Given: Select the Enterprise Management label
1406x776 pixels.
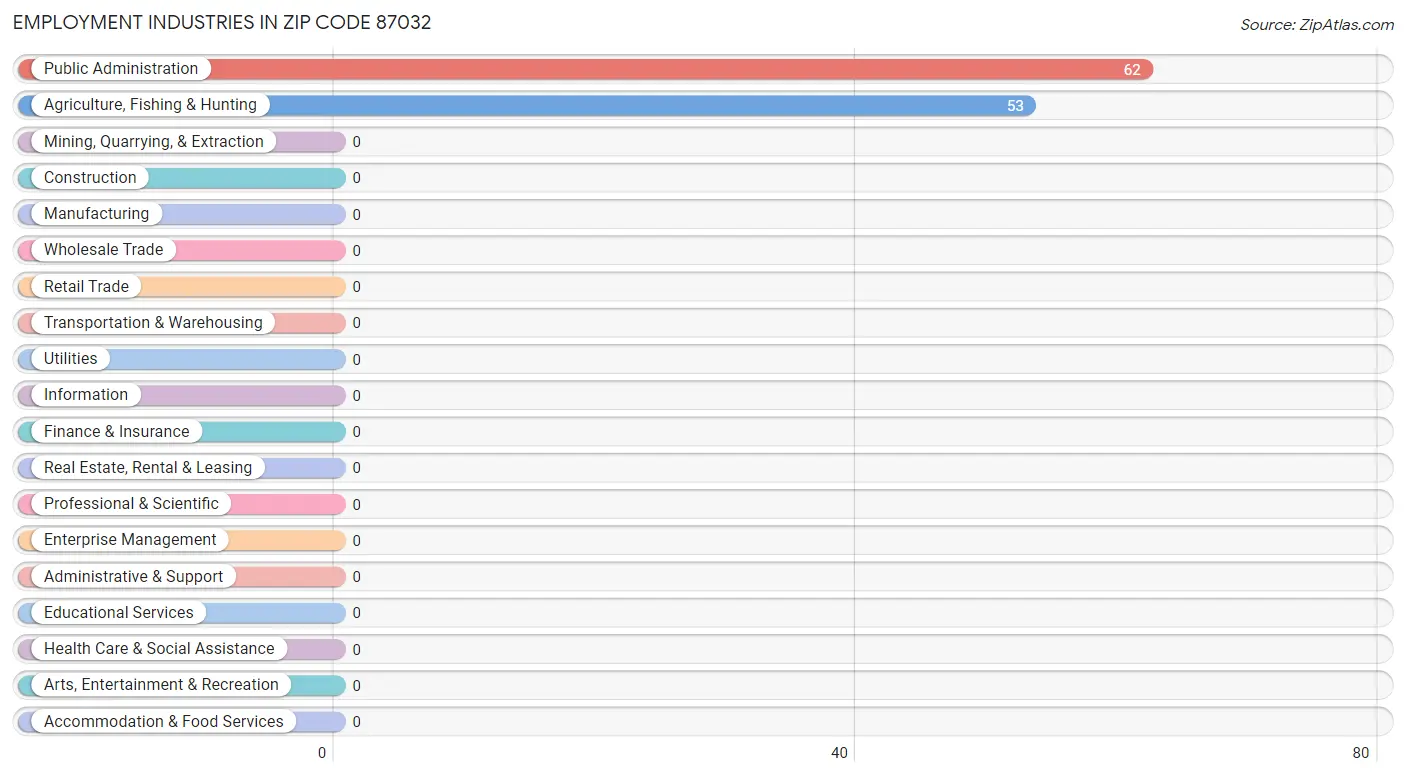Looking at the screenshot, I should tap(130, 540).
